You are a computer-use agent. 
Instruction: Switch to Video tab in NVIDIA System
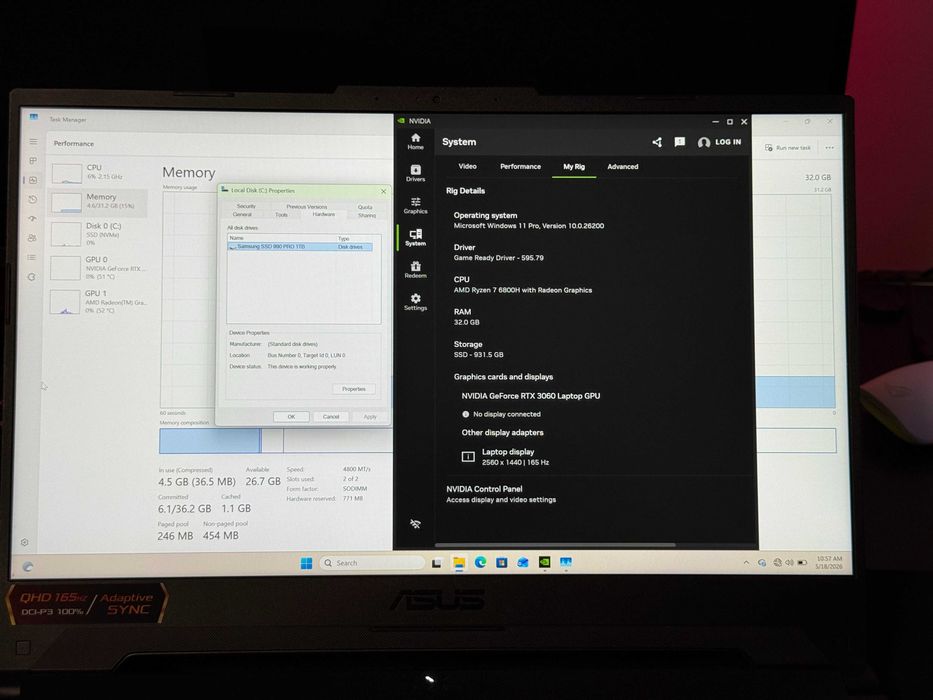[468, 167]
